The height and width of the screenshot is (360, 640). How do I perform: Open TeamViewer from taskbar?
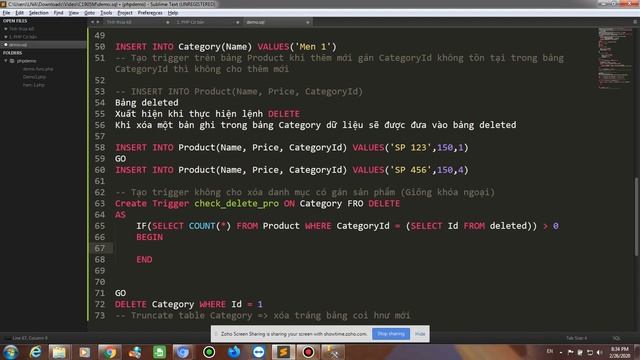[x=258, y=352]
